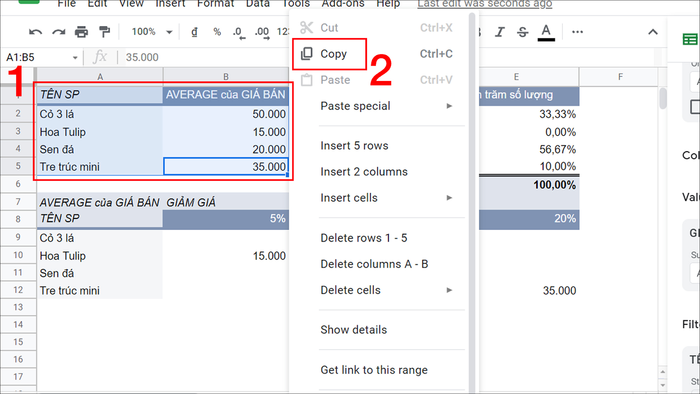Screen dimensions: 700x394
Task: Click the GIẢM GIÁ header cell
Action: coord(226,202)
